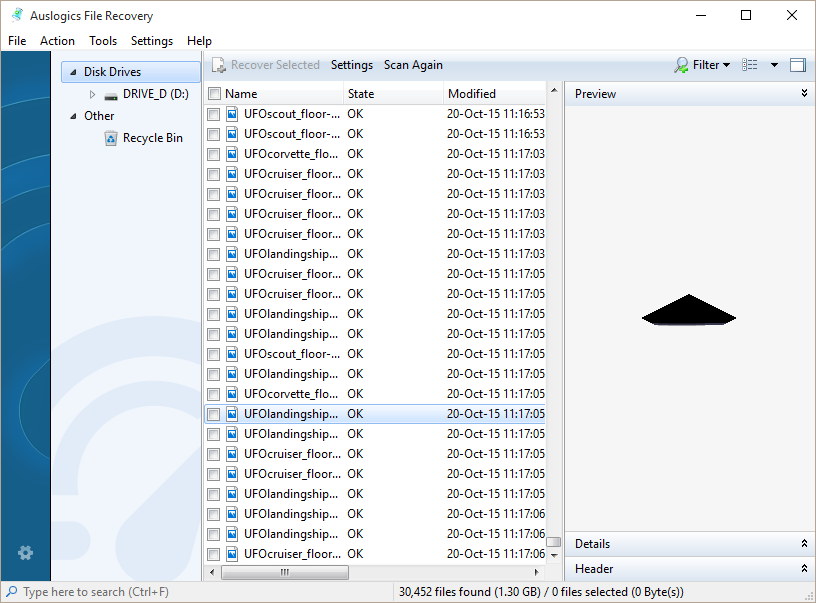
Task: Collapse the Disk Drives tree section
Action: [75, 71]
